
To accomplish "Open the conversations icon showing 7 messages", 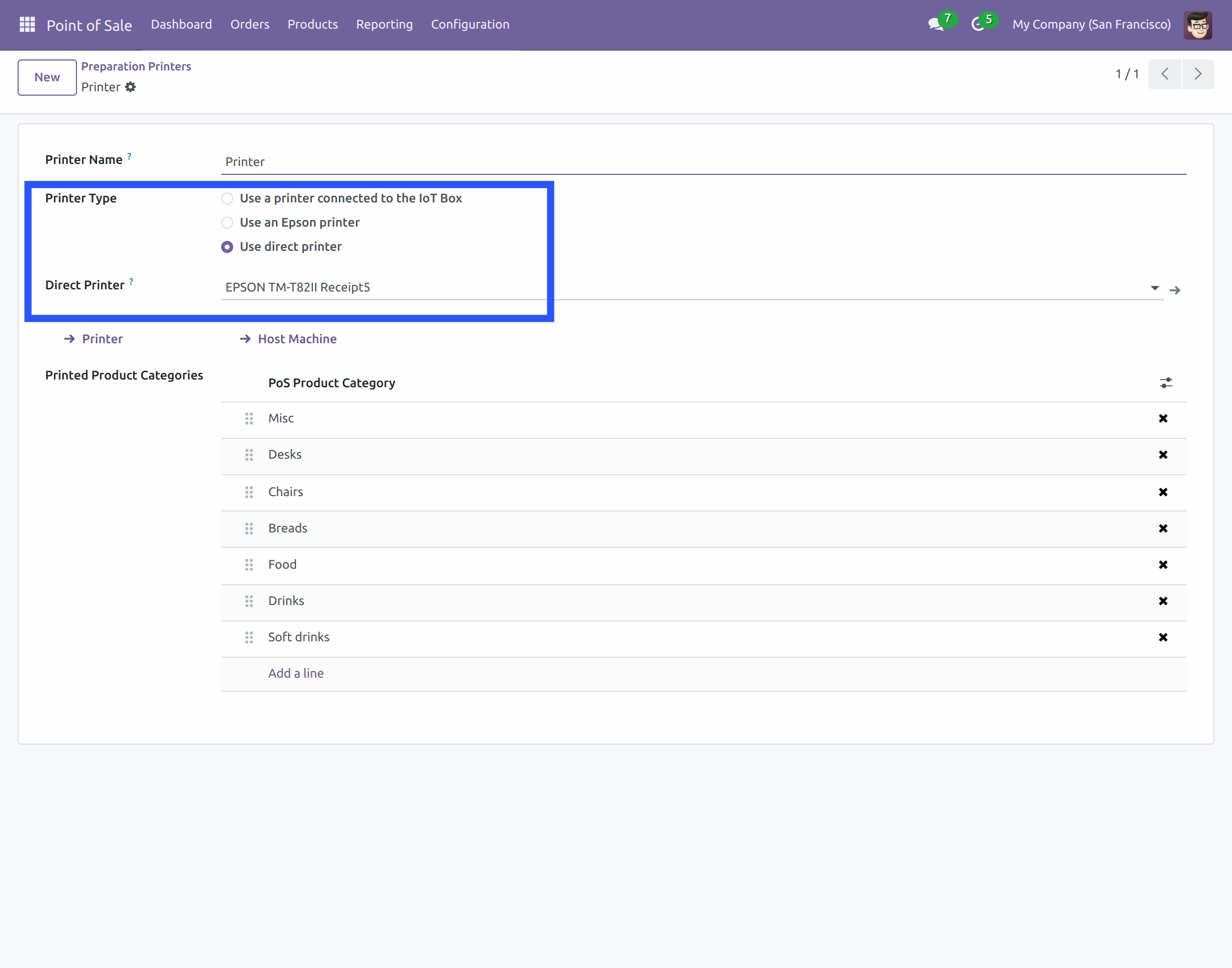I will (x=937, y=25).
